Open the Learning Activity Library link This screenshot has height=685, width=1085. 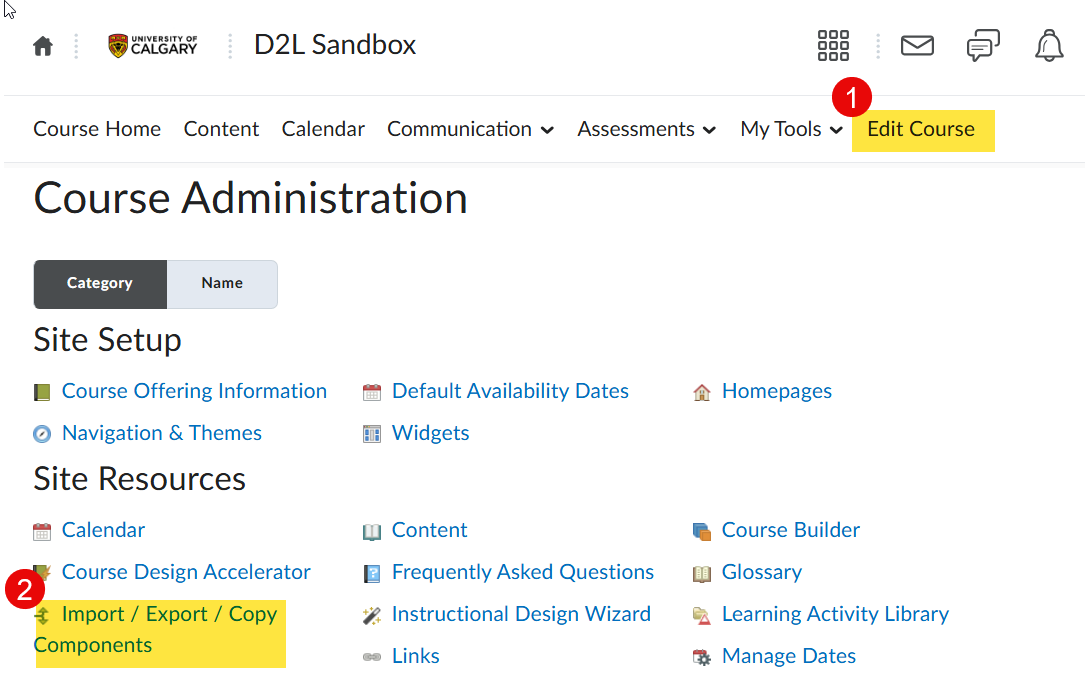(x=835, y=614)
